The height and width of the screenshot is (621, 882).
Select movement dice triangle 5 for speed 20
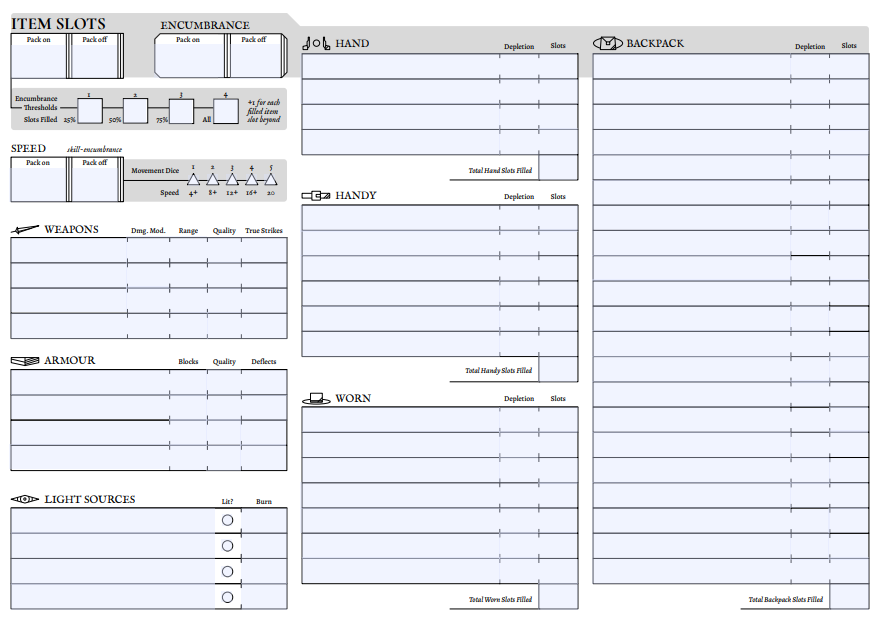coord(271,179)
